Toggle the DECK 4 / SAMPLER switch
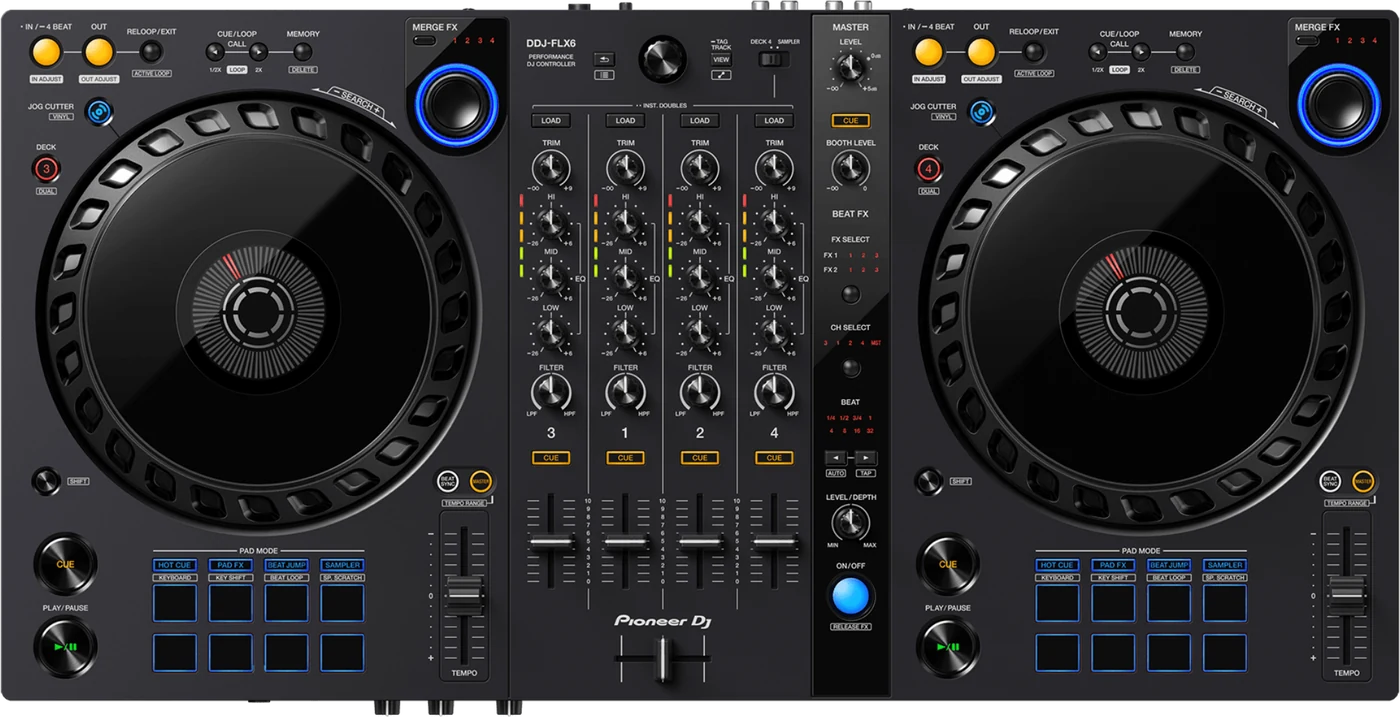This screenshot has height=717, width=1400. click(x=774, y=59)
